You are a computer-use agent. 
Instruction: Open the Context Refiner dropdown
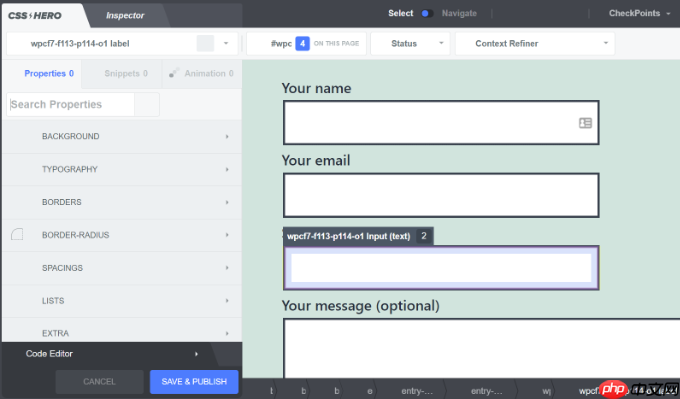(x=535, y=43)
